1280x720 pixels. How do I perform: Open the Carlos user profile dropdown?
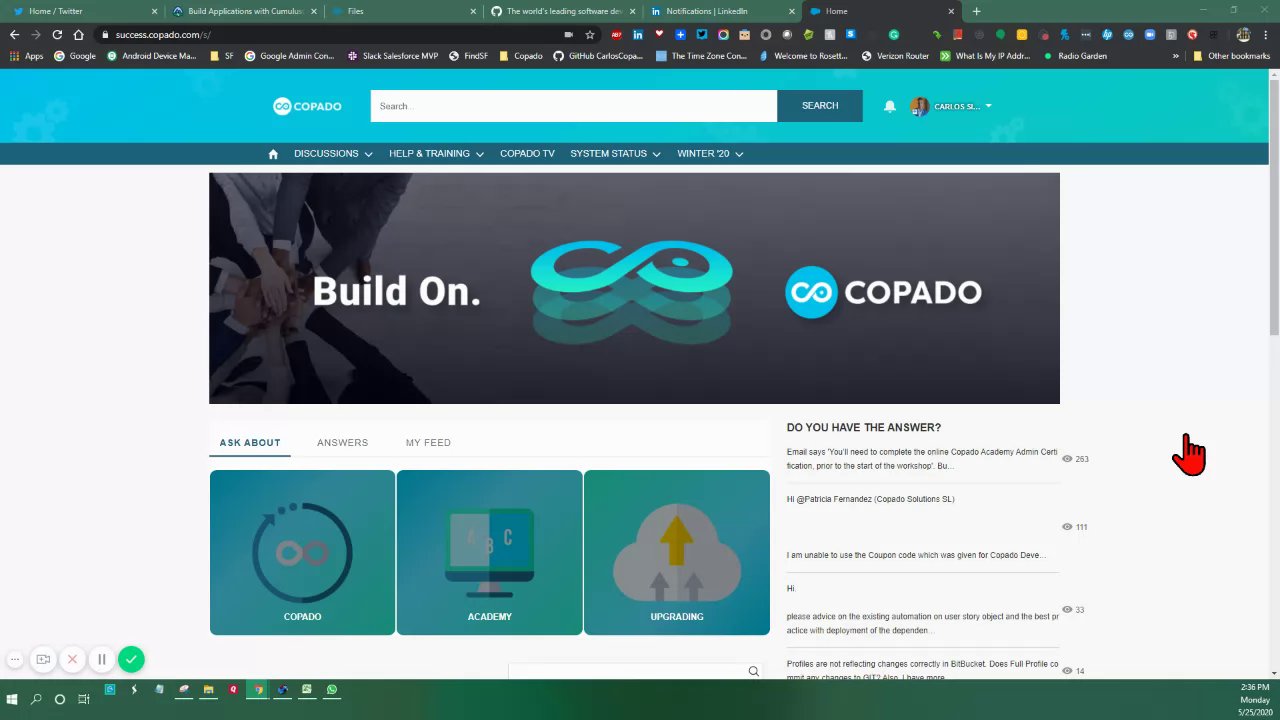(951, 106)
